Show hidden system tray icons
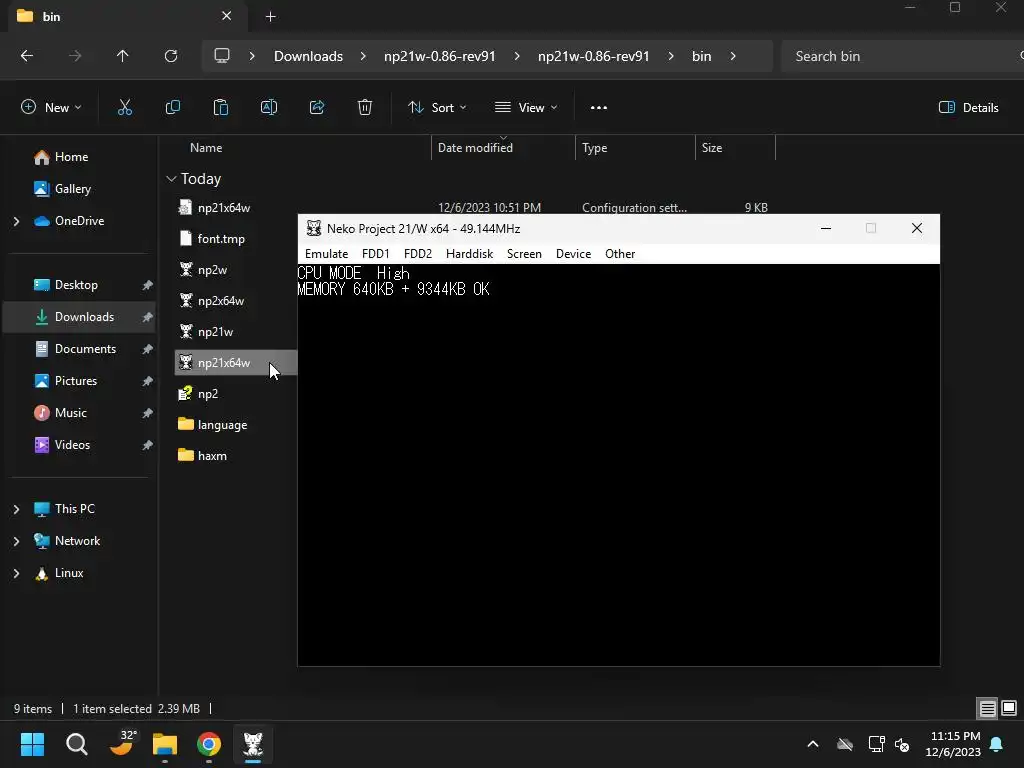This screenshot has width=1024, height=768. click(813, 744)
